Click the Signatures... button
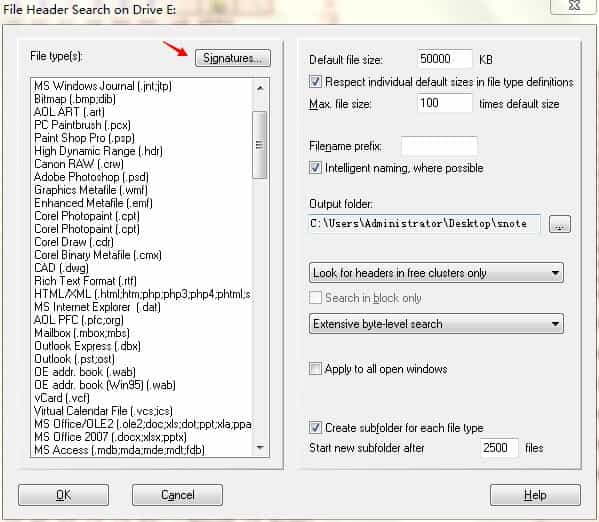599x522 pixels. 233,58
